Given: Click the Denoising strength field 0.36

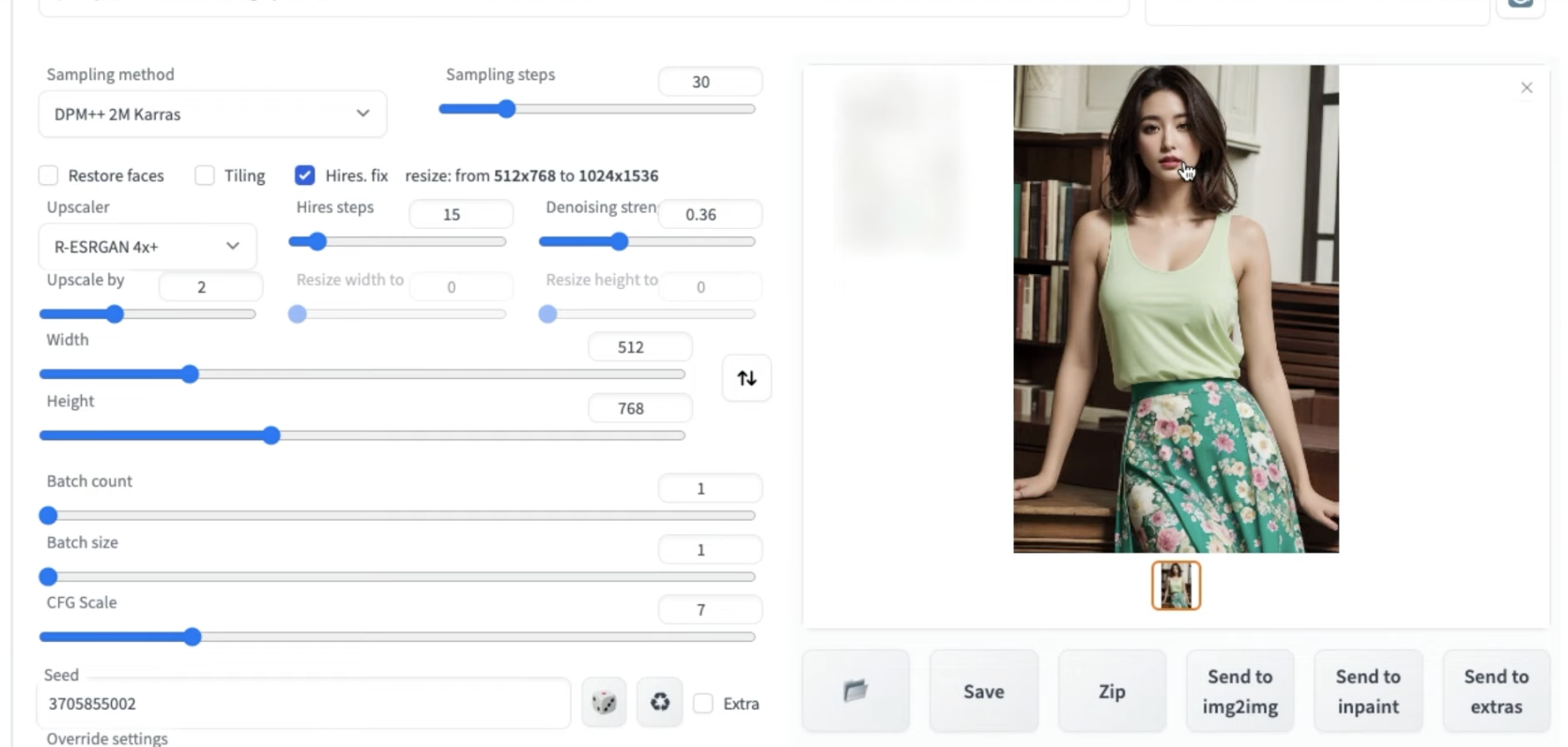Looking at the screenshot, I should [710, 214].
